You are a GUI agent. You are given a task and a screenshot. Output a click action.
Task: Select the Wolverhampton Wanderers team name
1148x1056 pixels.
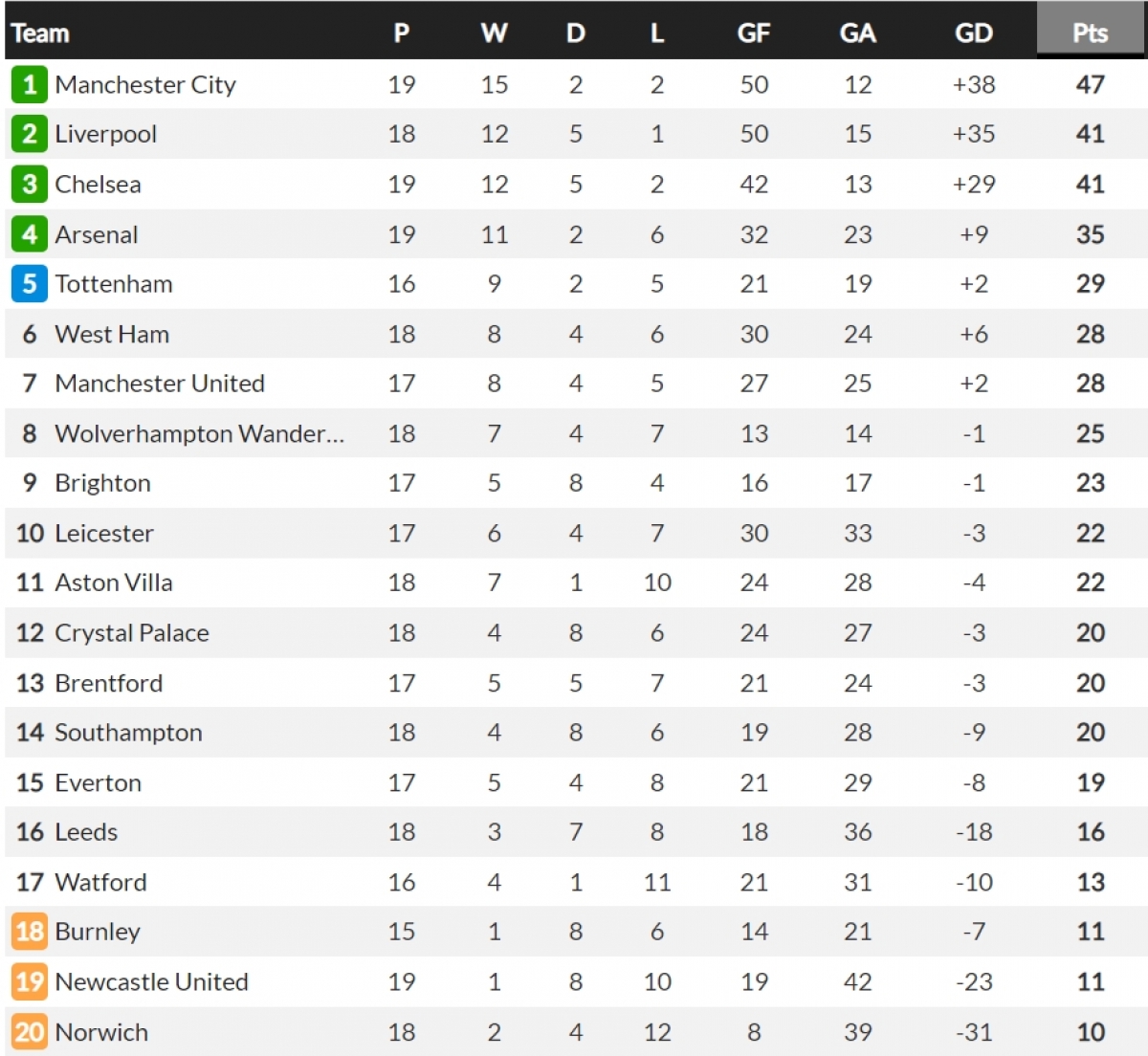click(199, 433)
